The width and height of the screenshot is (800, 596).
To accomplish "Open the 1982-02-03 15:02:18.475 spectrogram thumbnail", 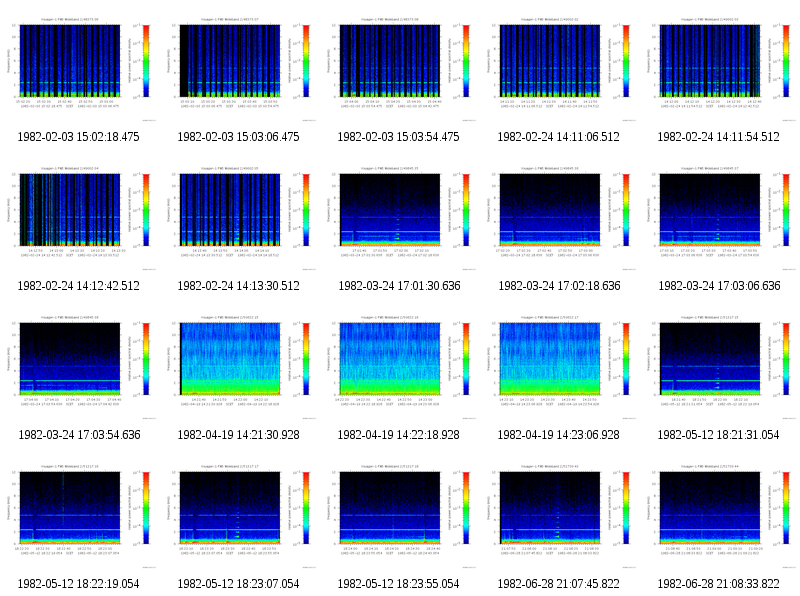I will [x=79, y=68].
